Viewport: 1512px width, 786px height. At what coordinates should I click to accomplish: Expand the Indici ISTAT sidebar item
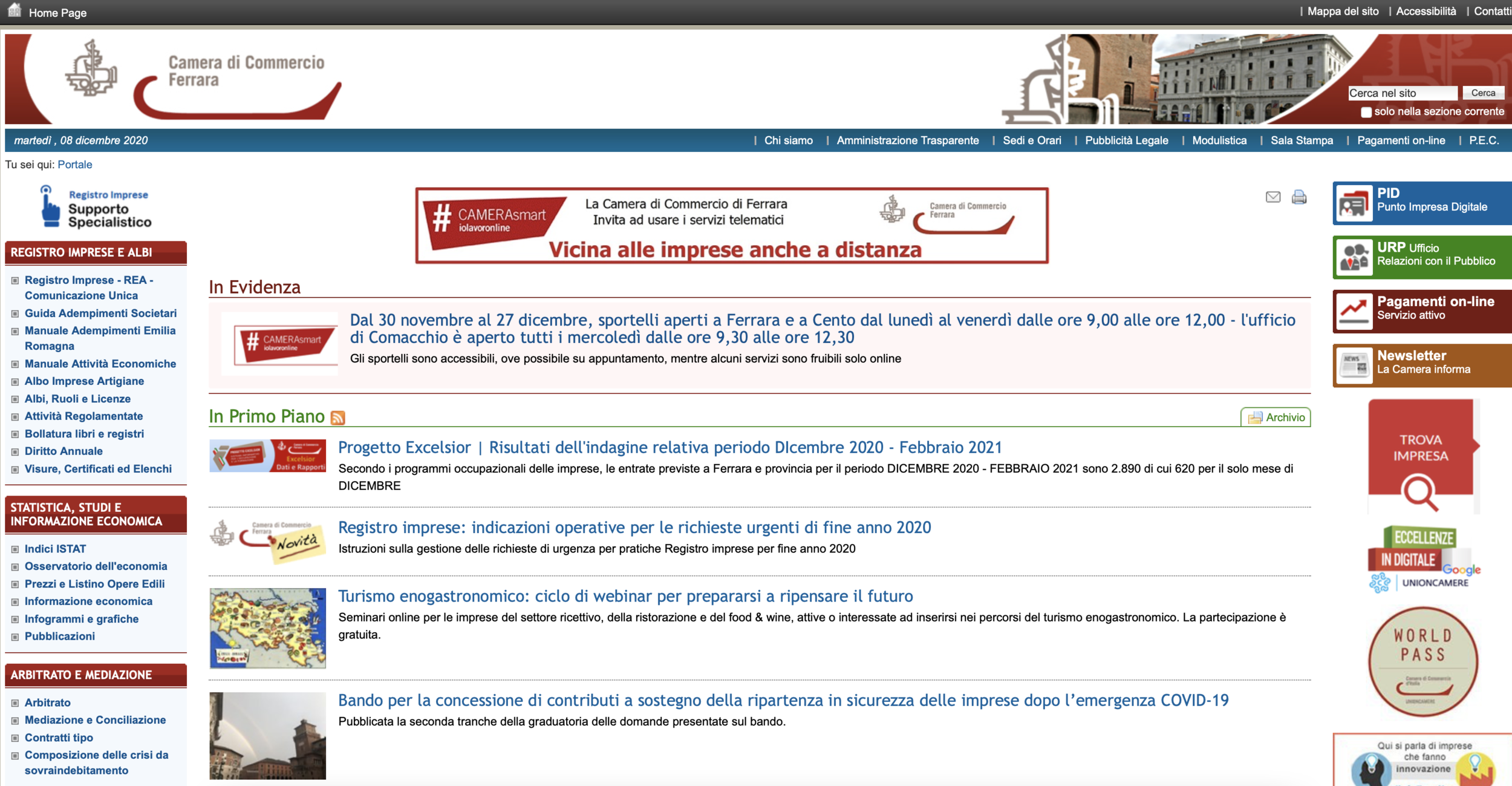(x=15, y=549)
